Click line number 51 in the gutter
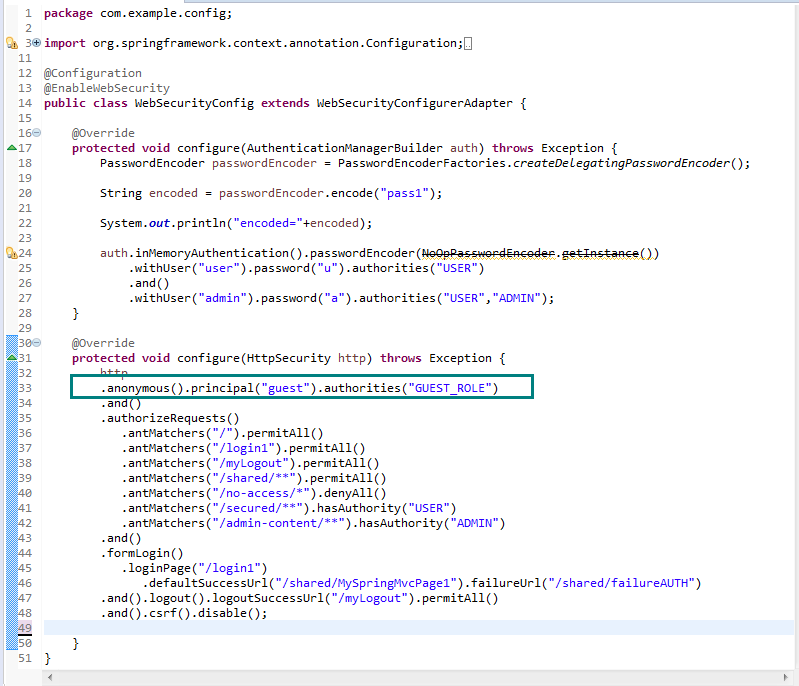The height and width of the screenshot is (686, 799). (x=25, y=658)
